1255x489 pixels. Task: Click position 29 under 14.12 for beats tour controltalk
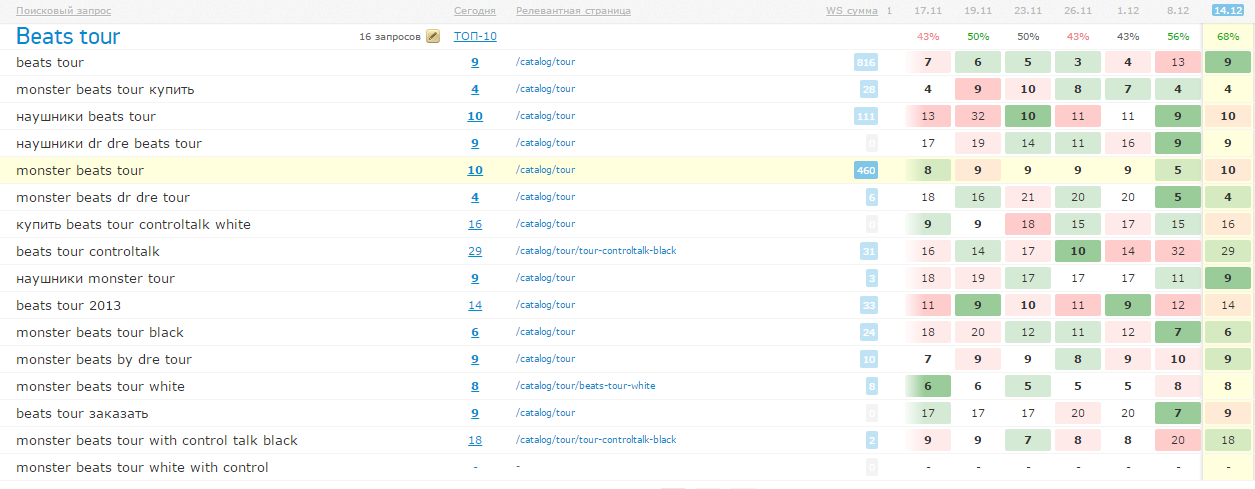[x=1228, y=251]
